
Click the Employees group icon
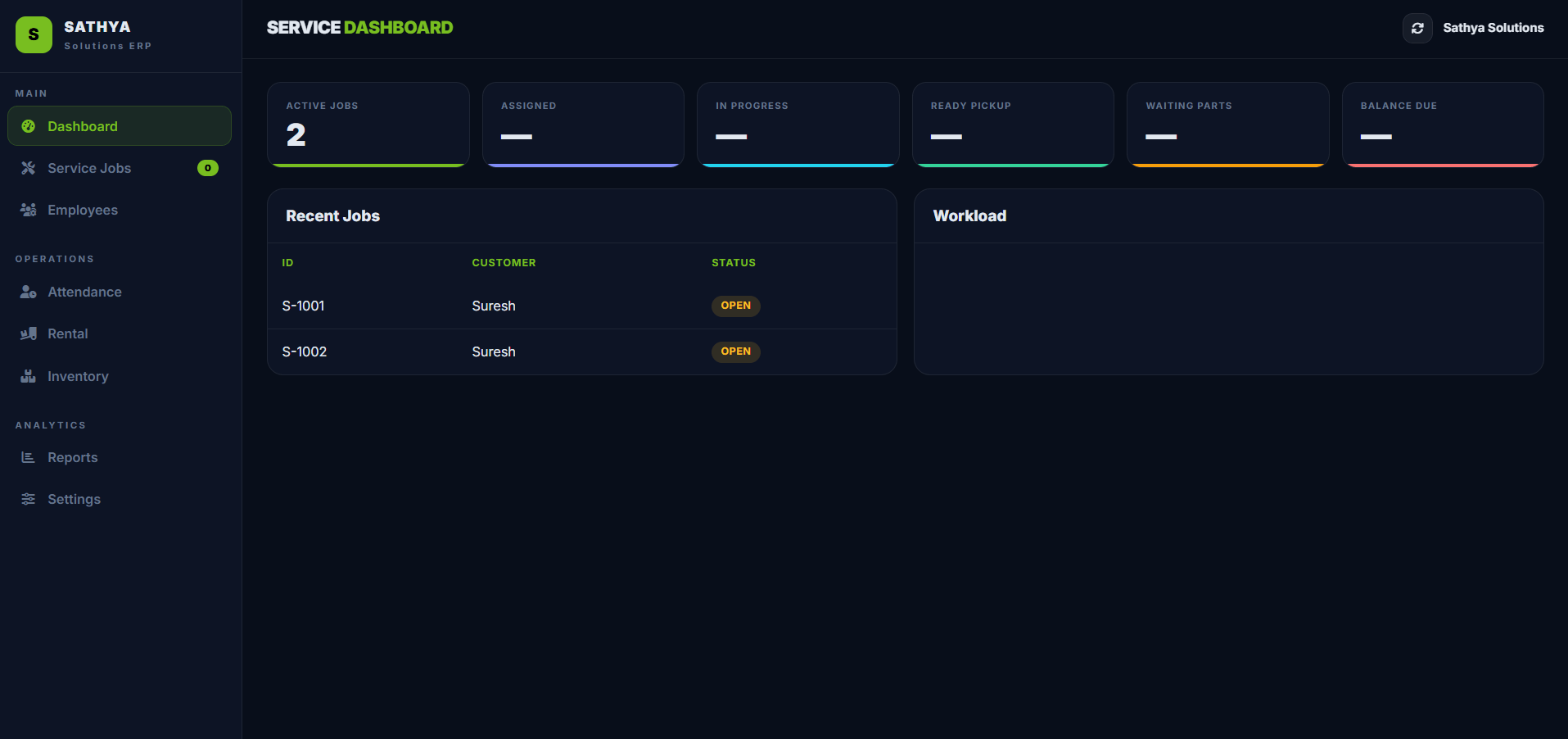[x=29, y=210]
